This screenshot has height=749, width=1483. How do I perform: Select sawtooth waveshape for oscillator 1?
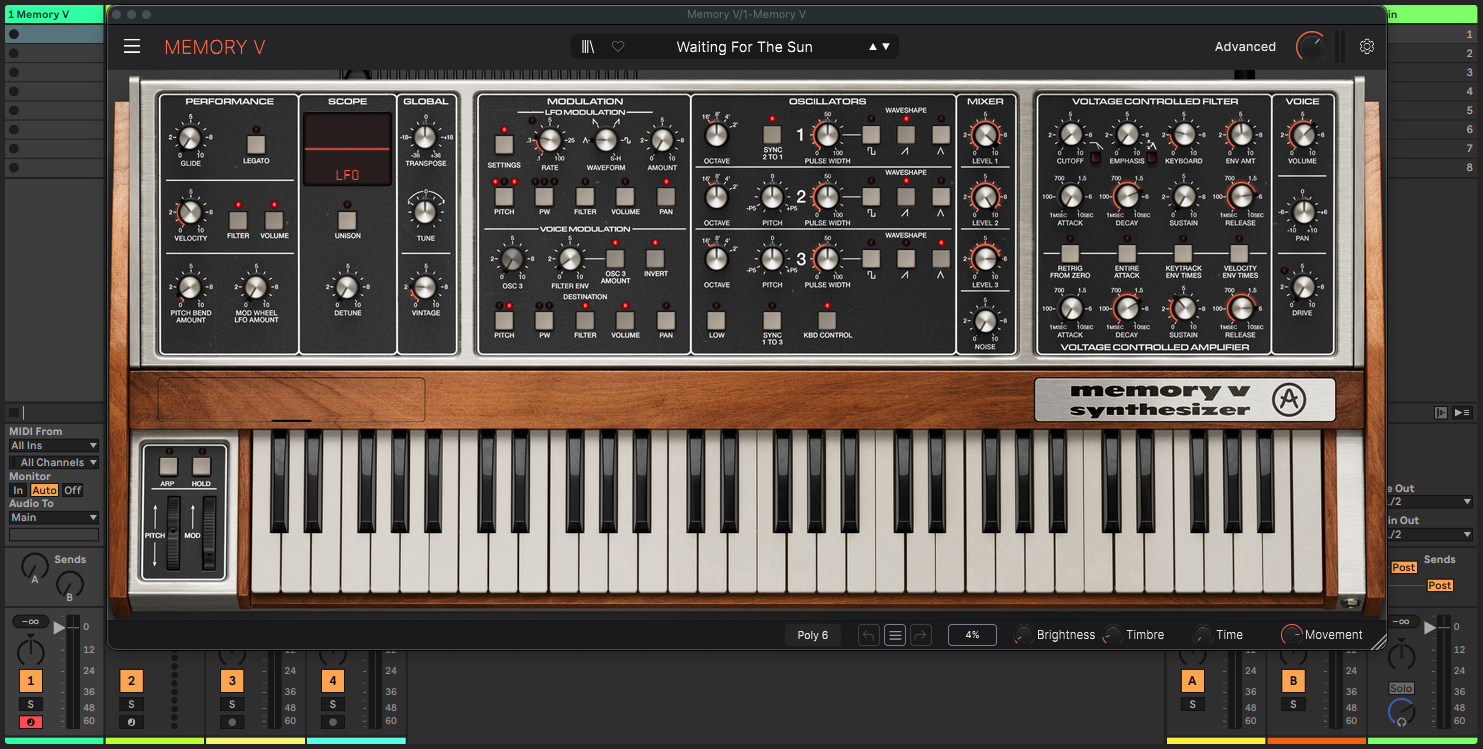(x=906, y=134)
